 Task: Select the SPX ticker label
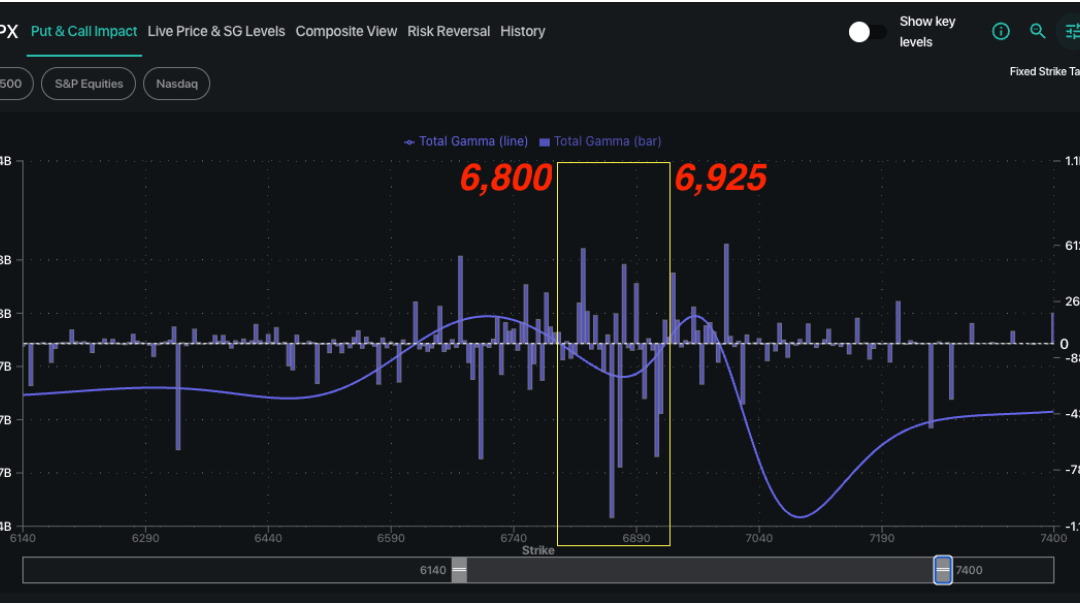(x=9, y=31)
